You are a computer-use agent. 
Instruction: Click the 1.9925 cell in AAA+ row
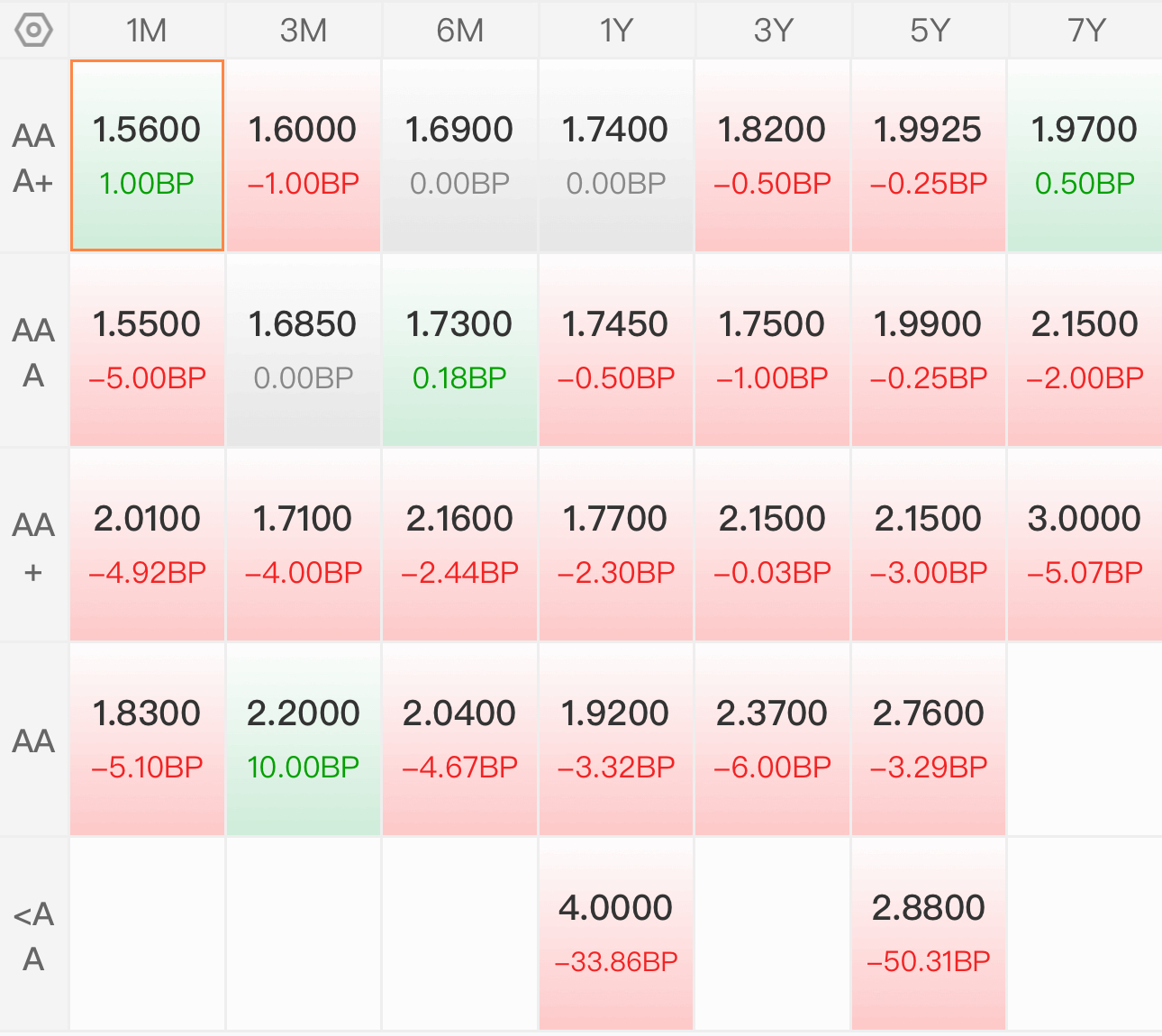click(x=929, y=156)
